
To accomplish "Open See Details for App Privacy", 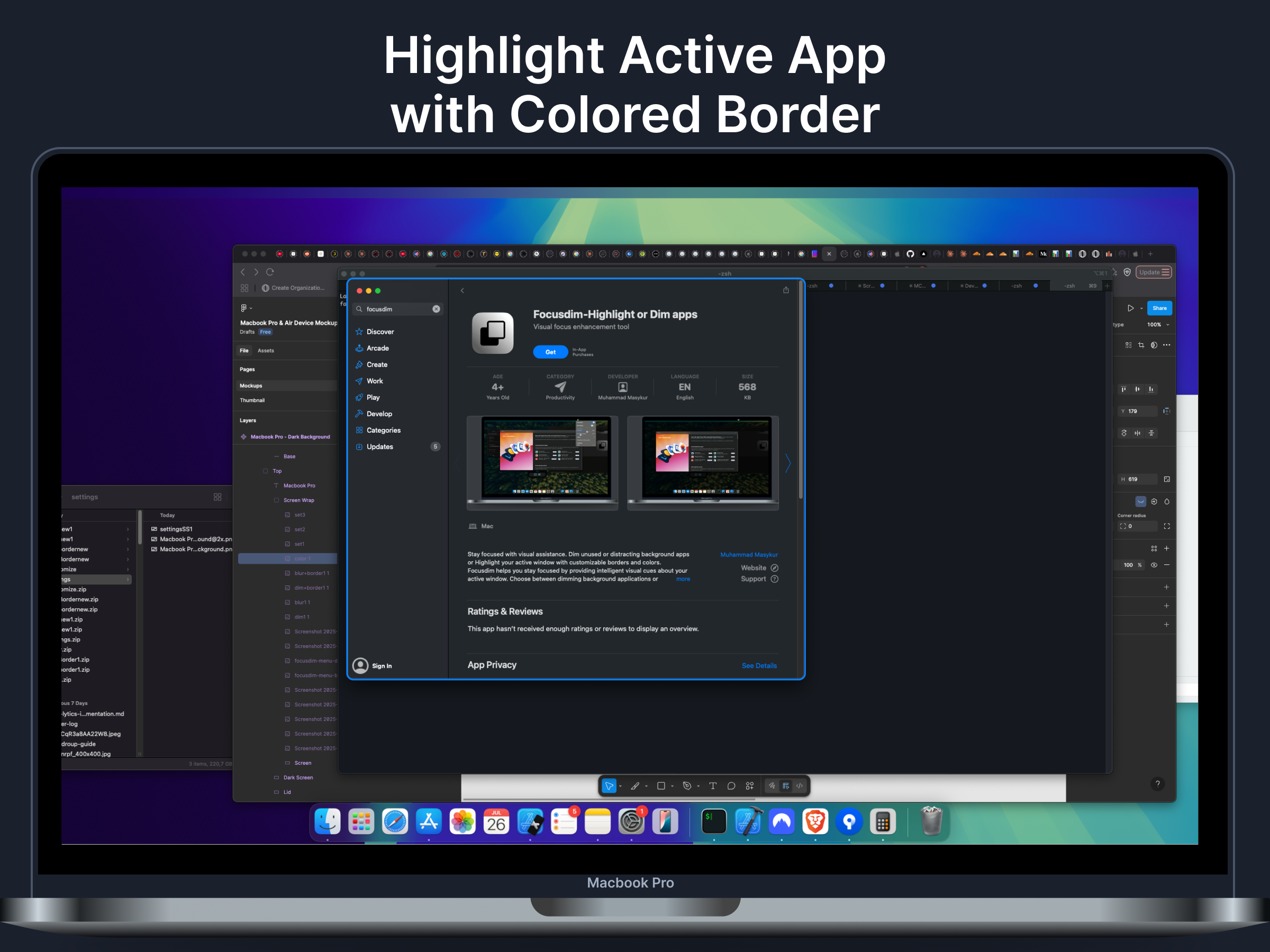I will 759,666.
